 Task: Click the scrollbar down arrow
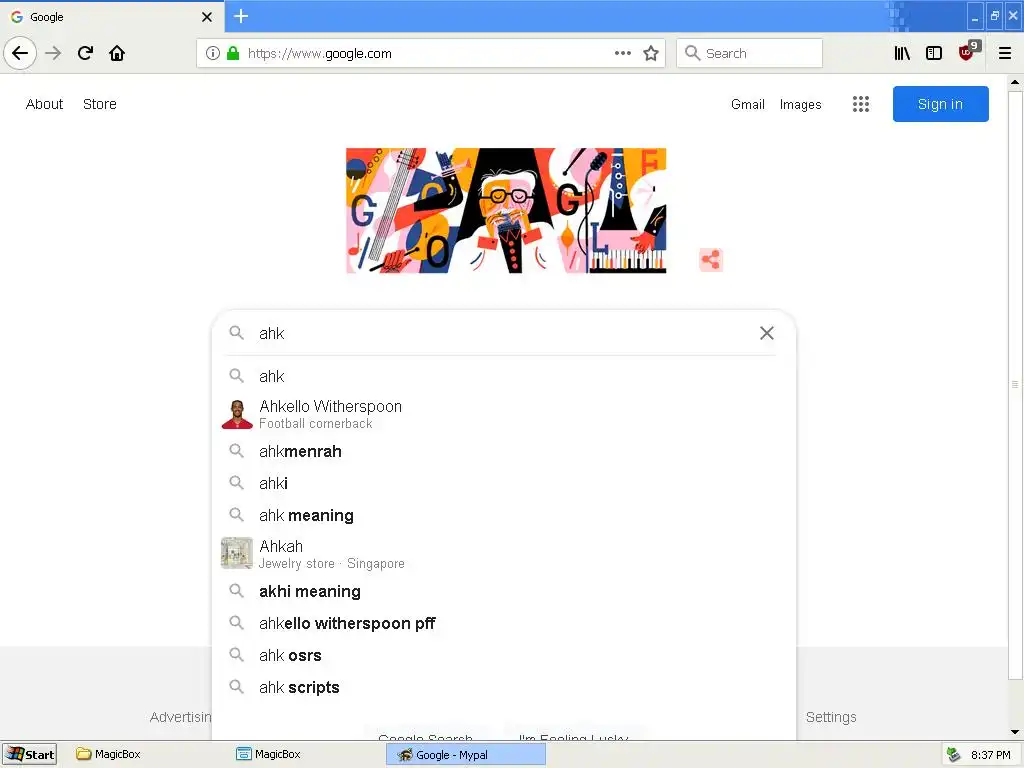point(1014,732)
